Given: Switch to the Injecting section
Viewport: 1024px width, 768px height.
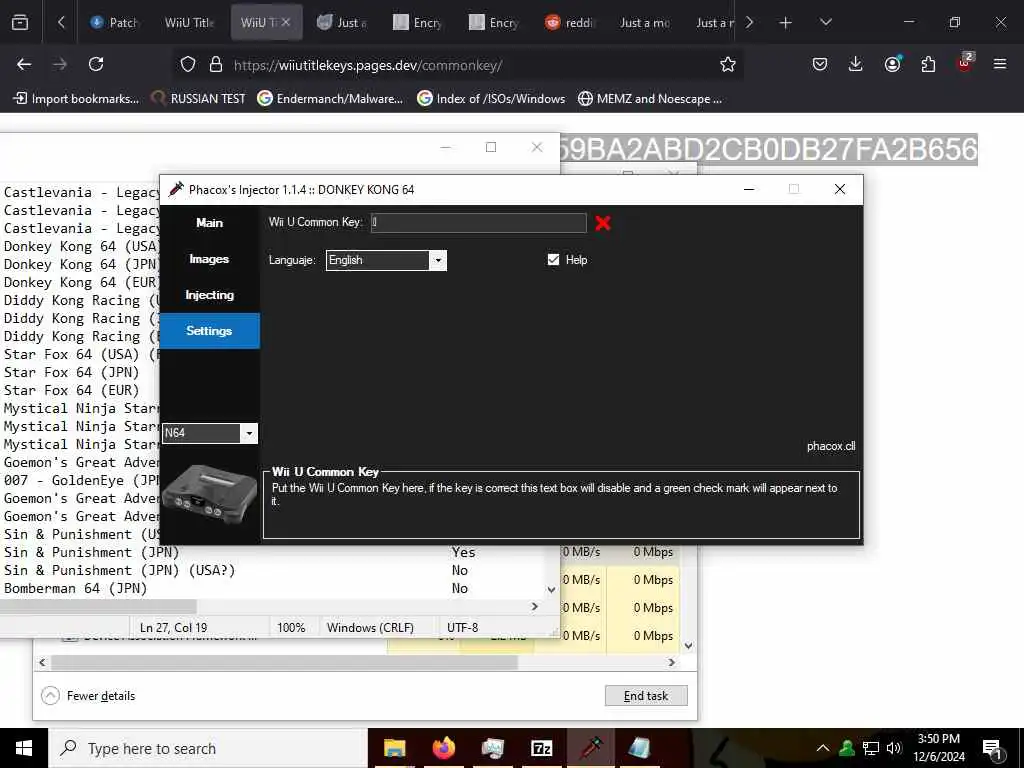Looking at the screenshot, I should [210, 295].
